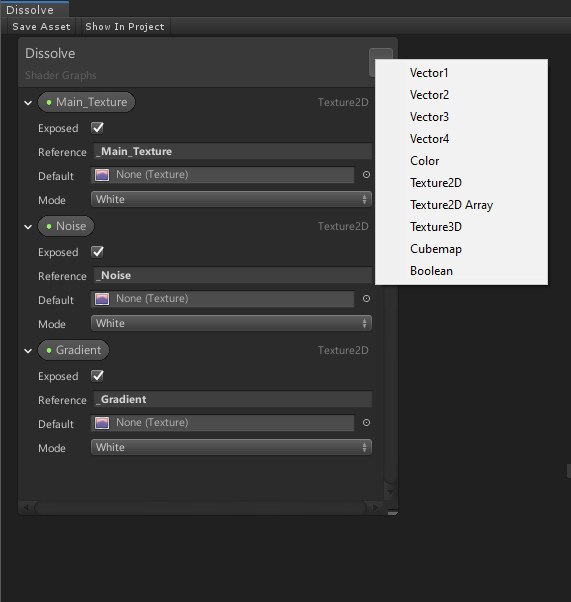
Task: Choose Cubemap from property type menu
Action: pyautogui.click(x=461, y=249)
